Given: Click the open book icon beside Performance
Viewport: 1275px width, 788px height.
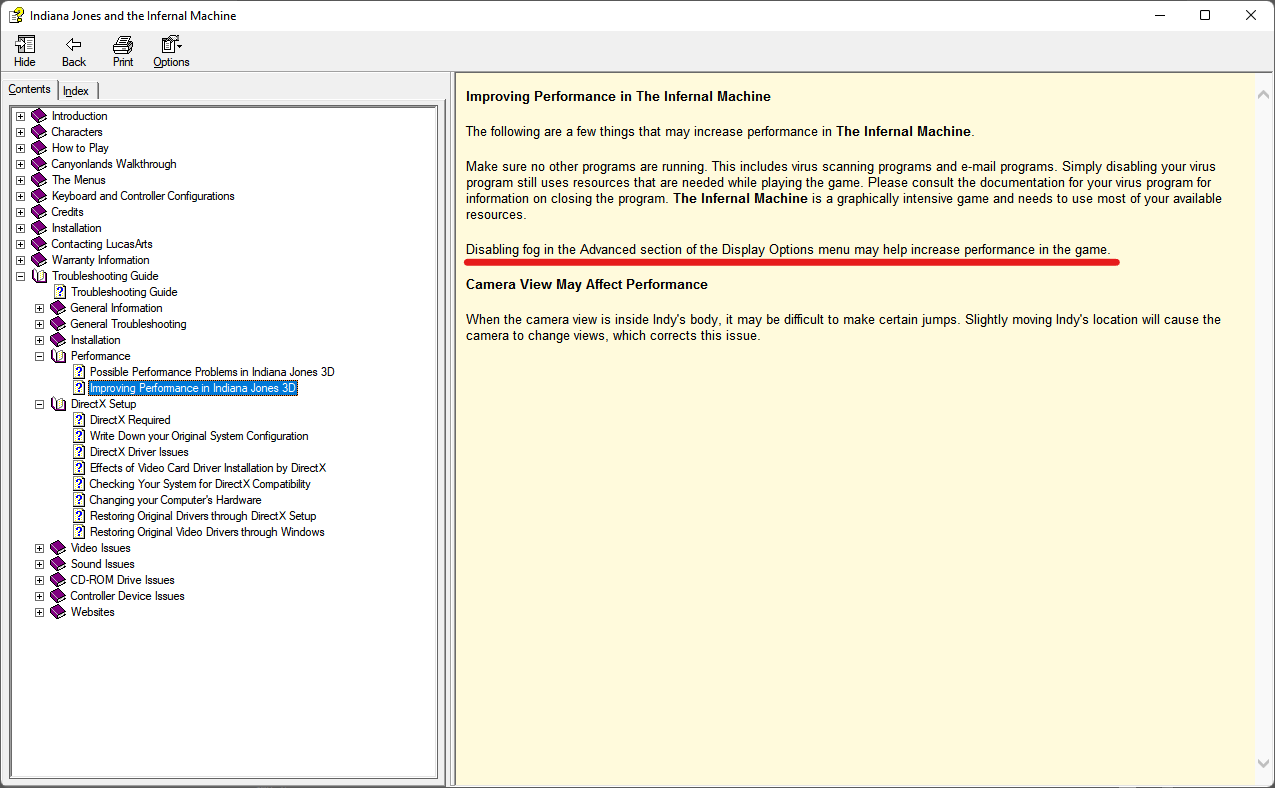Looking at the screenshot, I should pyautogui.click(x=58, y=356).
